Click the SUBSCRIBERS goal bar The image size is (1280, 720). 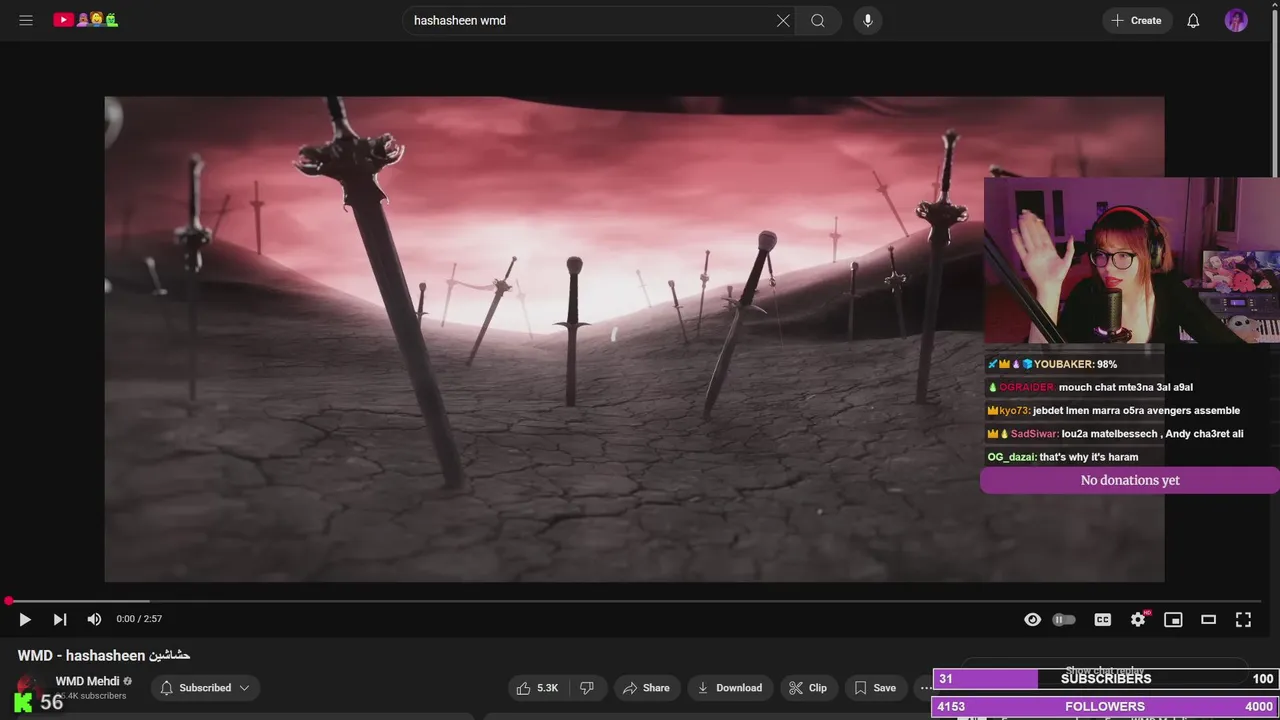pyautogui.click(x=1106, y=679)
